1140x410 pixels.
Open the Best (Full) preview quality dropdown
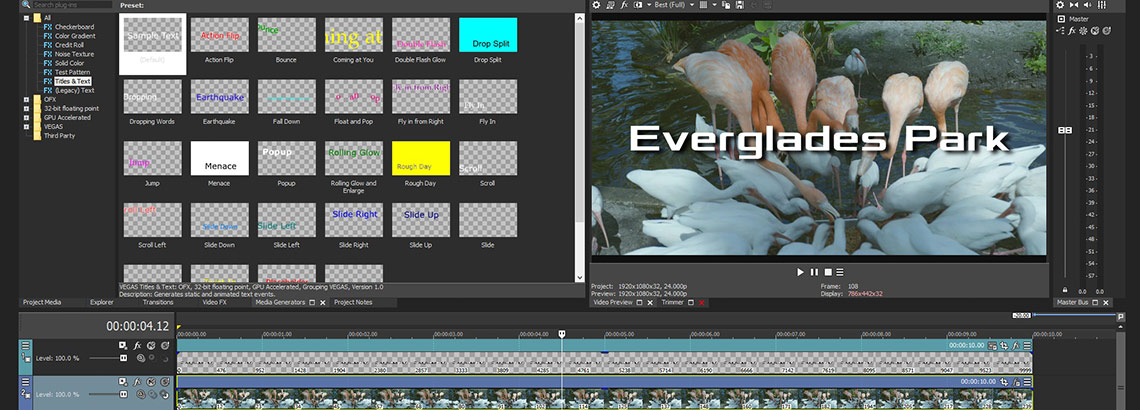(x=674, y=4)
